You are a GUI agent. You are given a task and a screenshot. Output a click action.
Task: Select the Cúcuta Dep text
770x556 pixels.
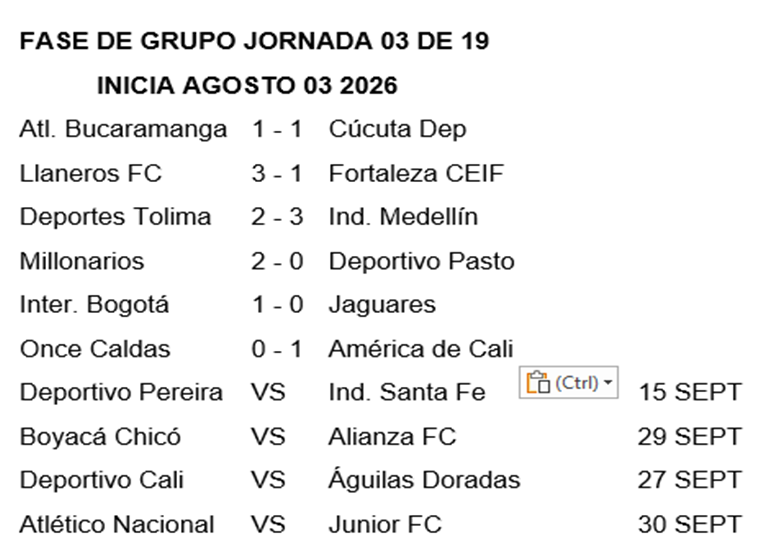397,130
